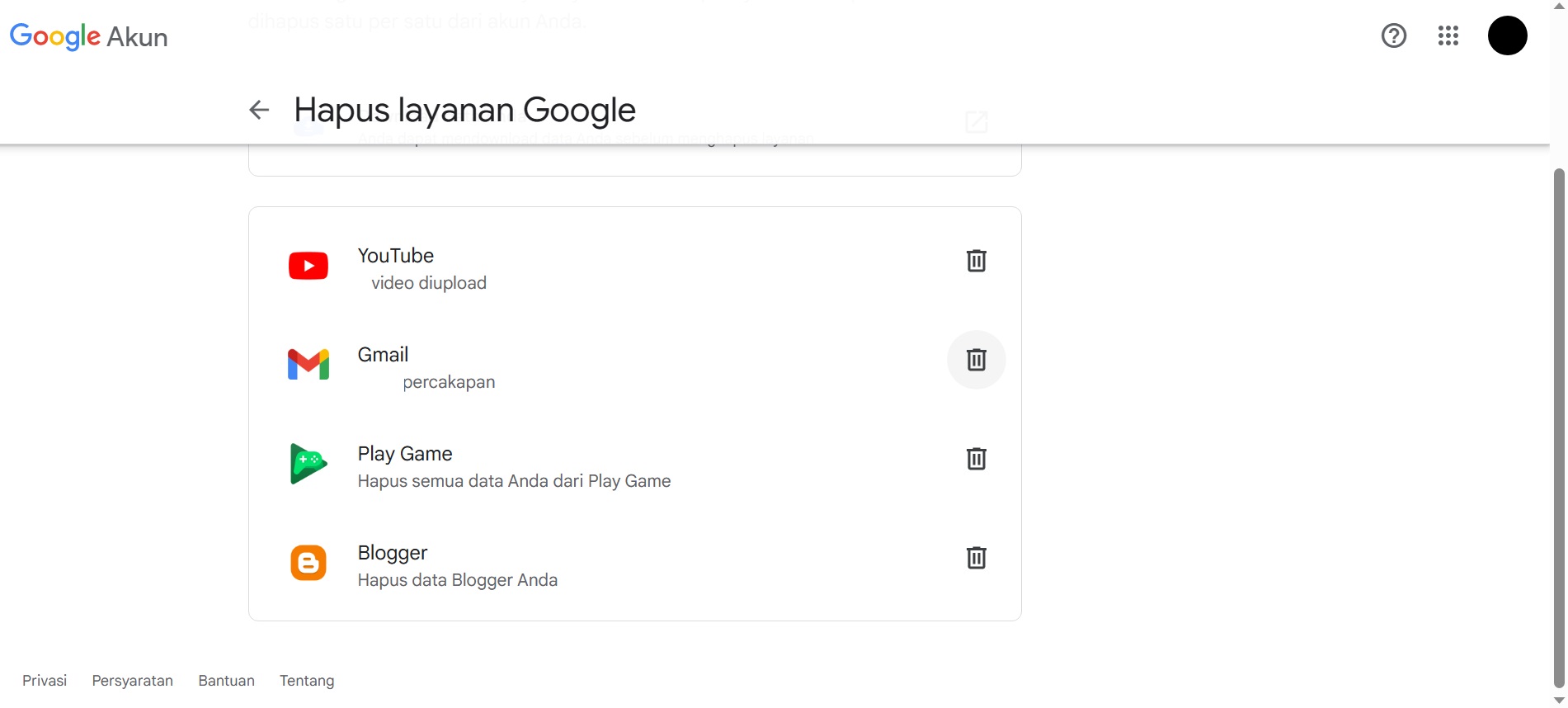Select the Blogger service title text

click(393, 553)
